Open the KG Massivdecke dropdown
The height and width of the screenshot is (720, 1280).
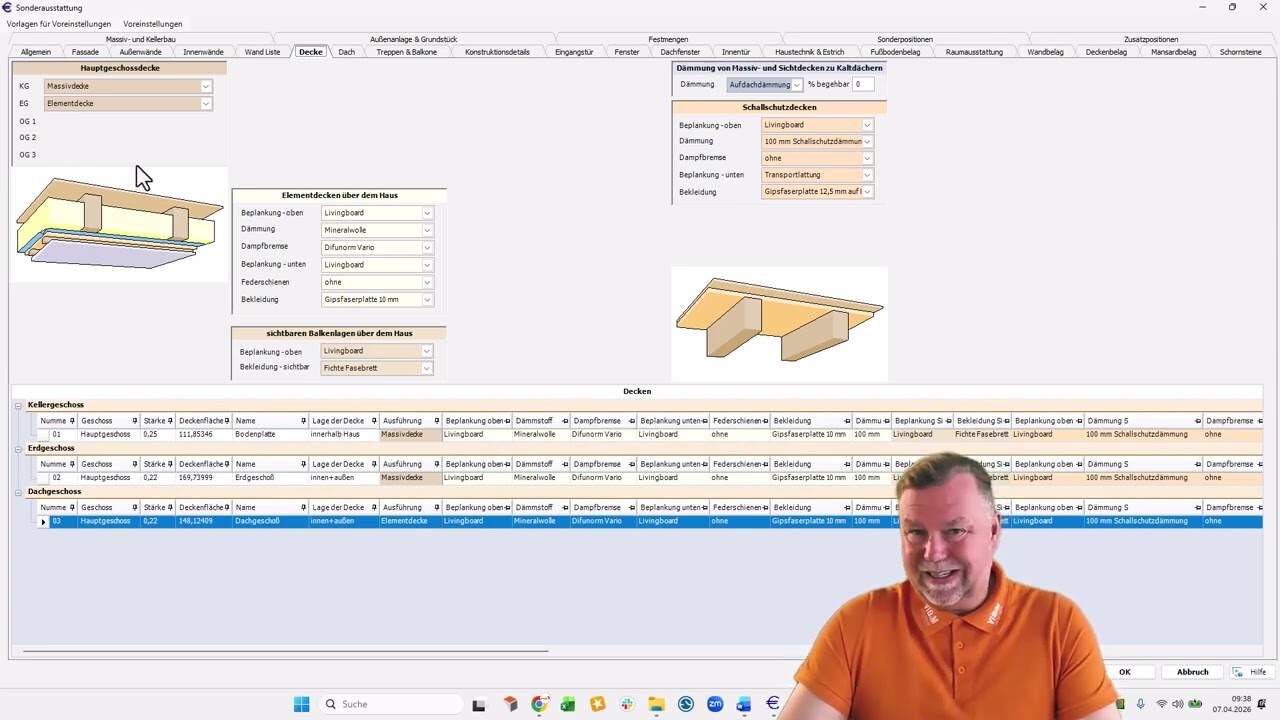(x=205, y=86)
